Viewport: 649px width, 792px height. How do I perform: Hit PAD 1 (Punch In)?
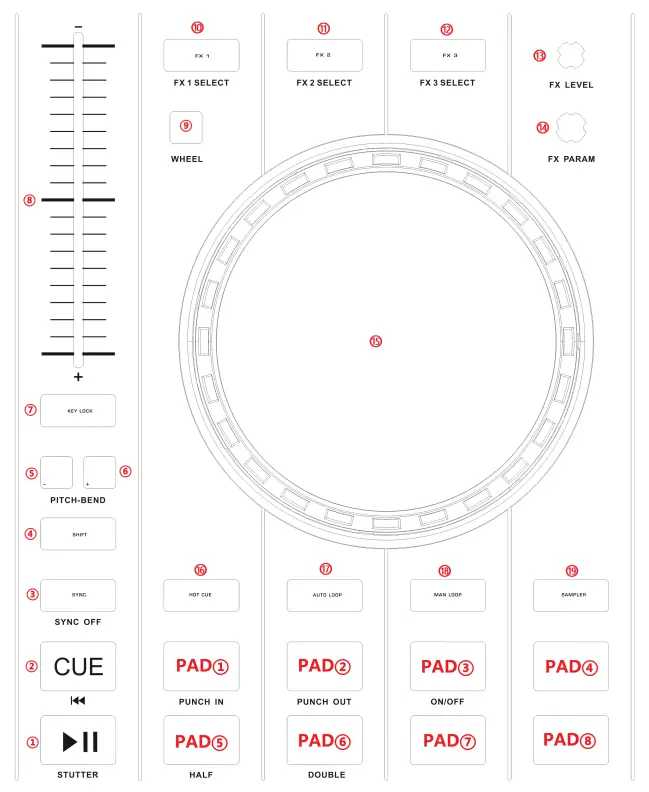click(x=201, y=666)
